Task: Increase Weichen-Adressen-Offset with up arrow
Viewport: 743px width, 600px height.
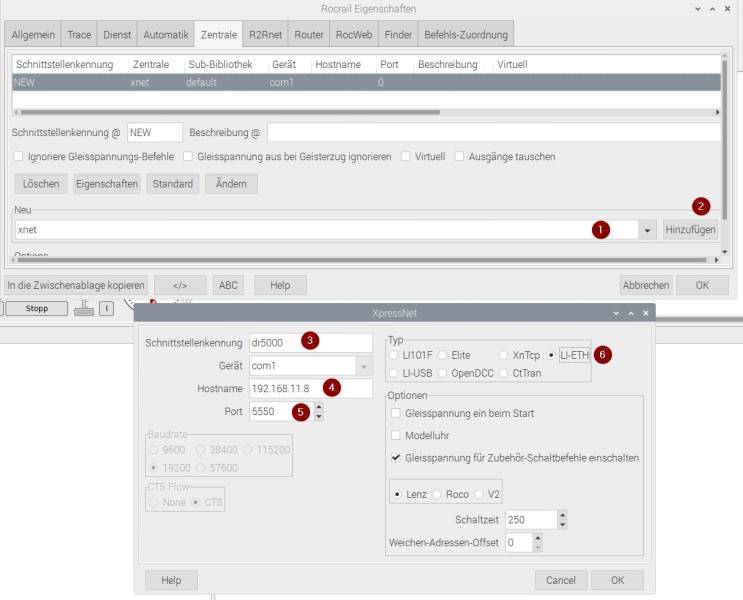Action: point(538,538)
